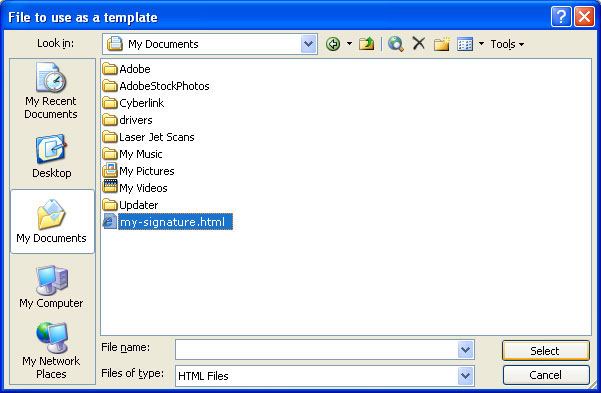
Task: Click the Cancel button
Action: pos(546,375)
